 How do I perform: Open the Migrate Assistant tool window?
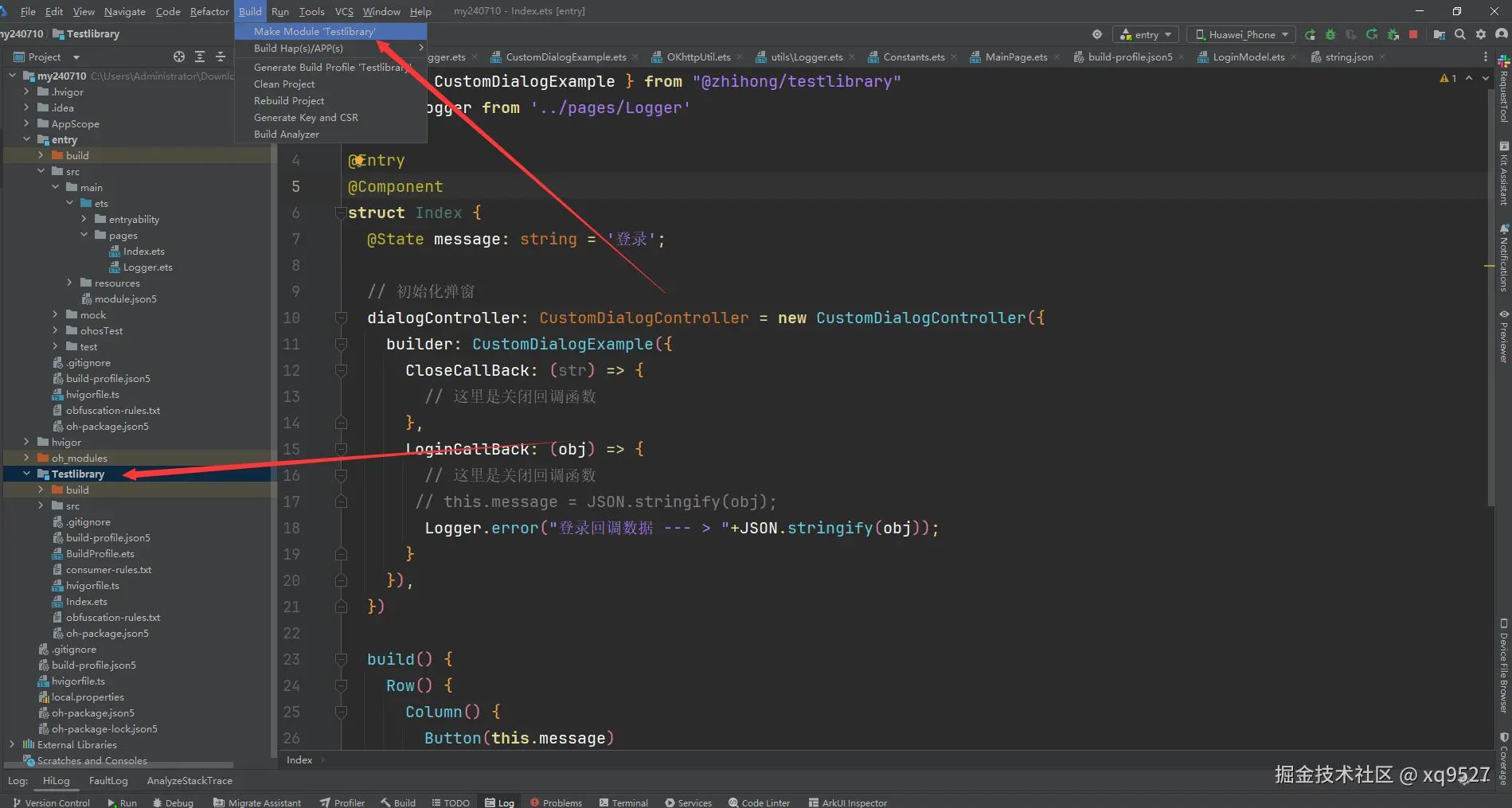pyautogui.click(x=257, y=802)
